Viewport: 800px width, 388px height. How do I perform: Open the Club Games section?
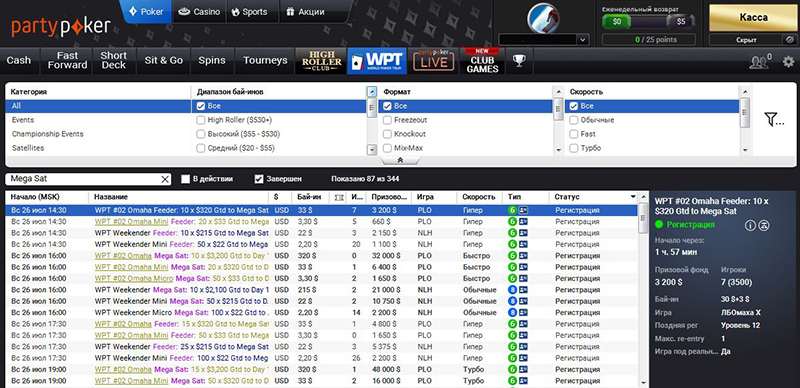(x=482, y=61)
